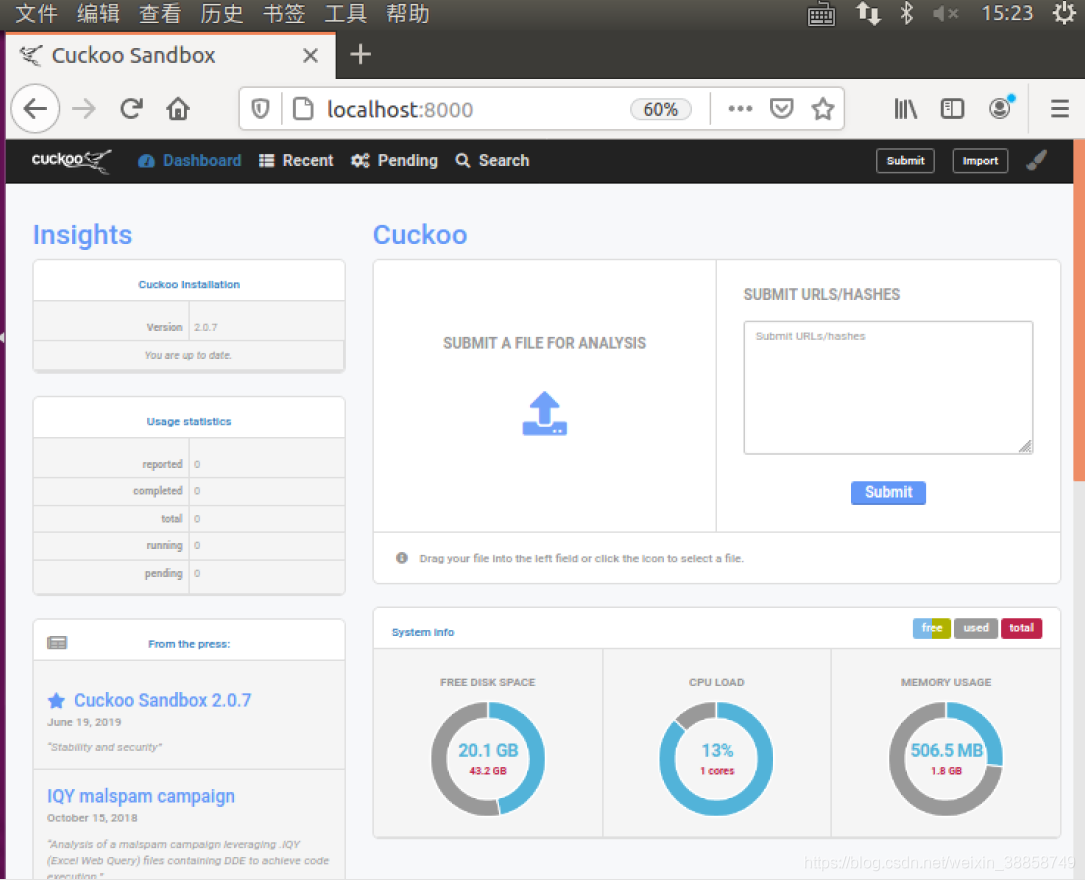
Task: Click the Firefox account avatar icon
Action: [1000, 109]
